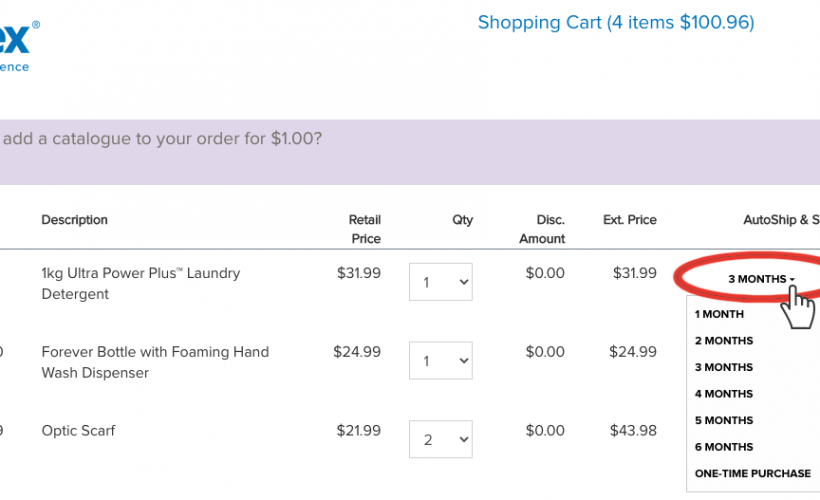Open quantity dropdown for Forever Bottle
The image size is (820, 500).
point(440,361)
